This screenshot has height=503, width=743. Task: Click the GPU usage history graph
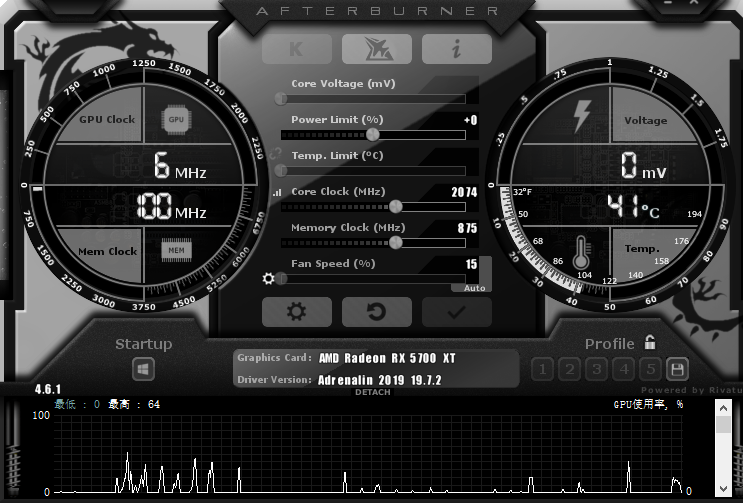pos(368,455)
